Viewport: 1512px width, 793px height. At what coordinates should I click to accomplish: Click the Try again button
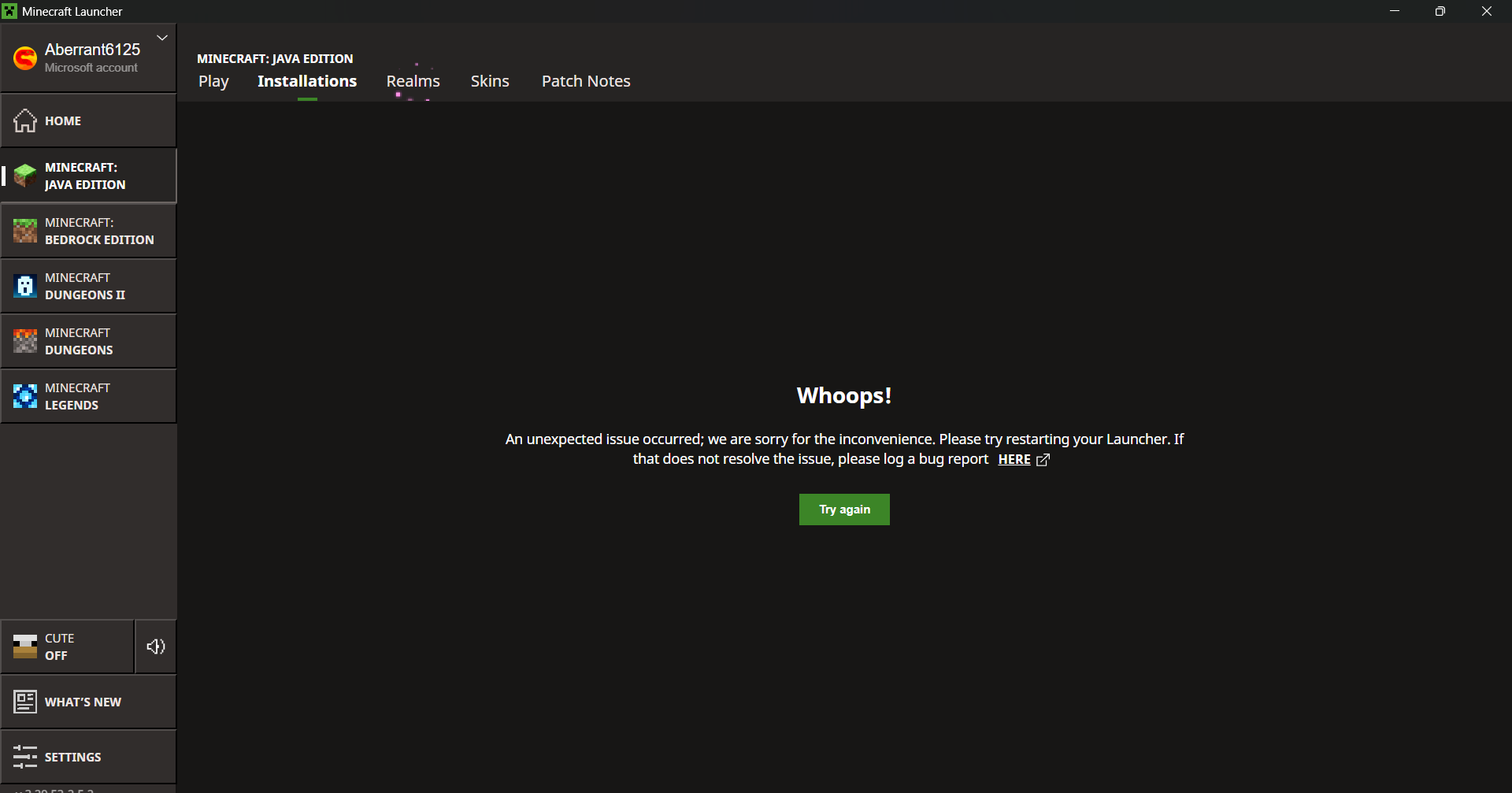pos(844,510)
